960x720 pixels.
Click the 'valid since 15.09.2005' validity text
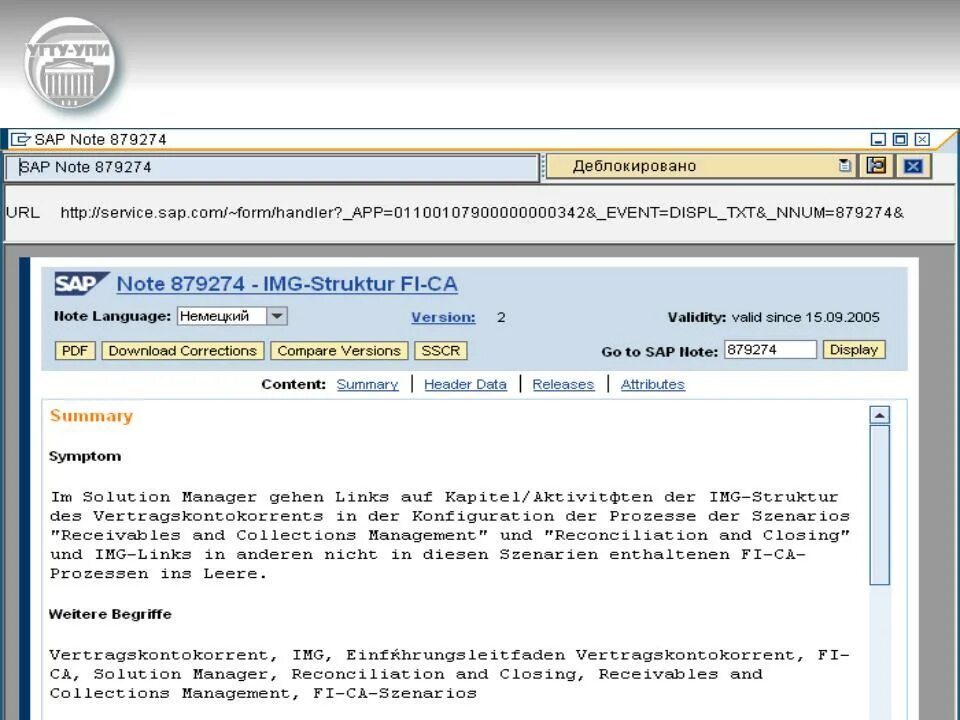(805, 317)
